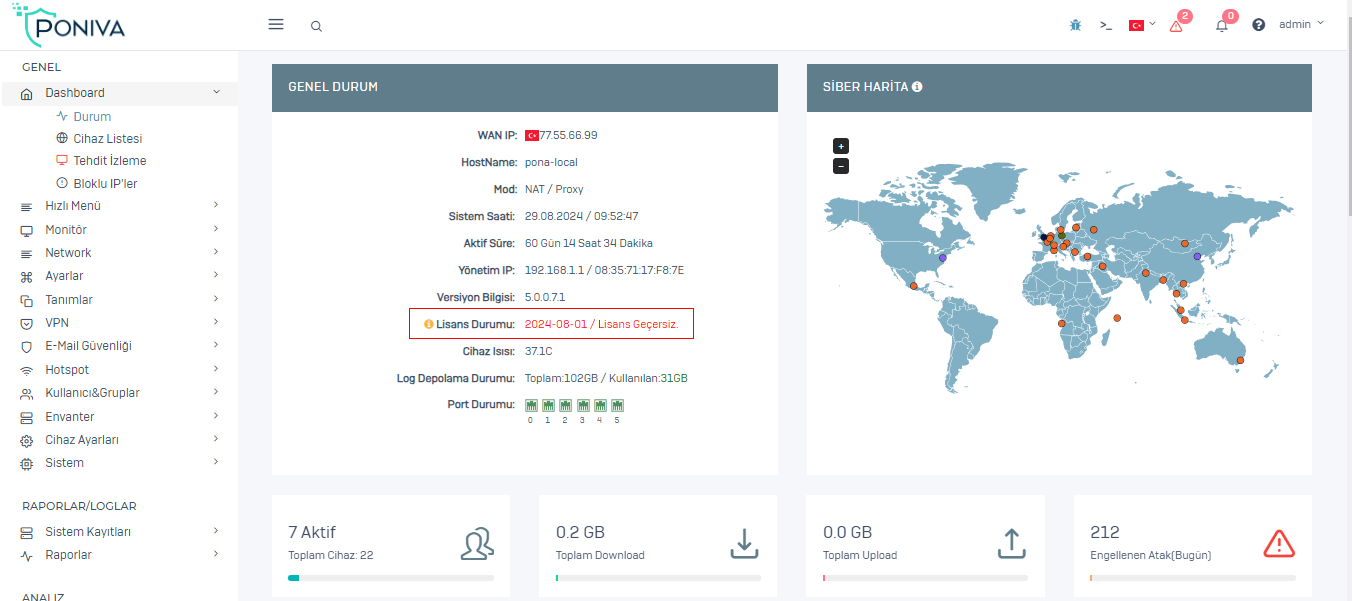Click port 5 status icon
This screenshot has height=601, width=1352.
tap(618, 405)
